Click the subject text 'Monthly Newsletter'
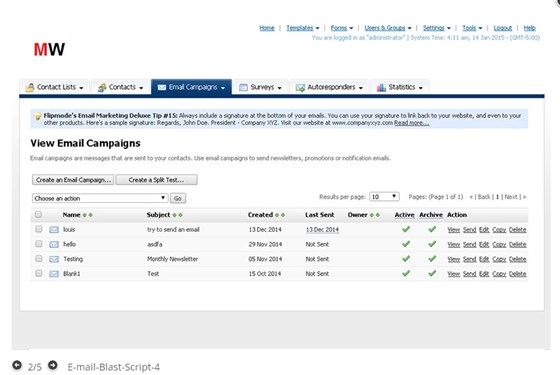Viewport: 560px width, 375px height. click(172, 259)
